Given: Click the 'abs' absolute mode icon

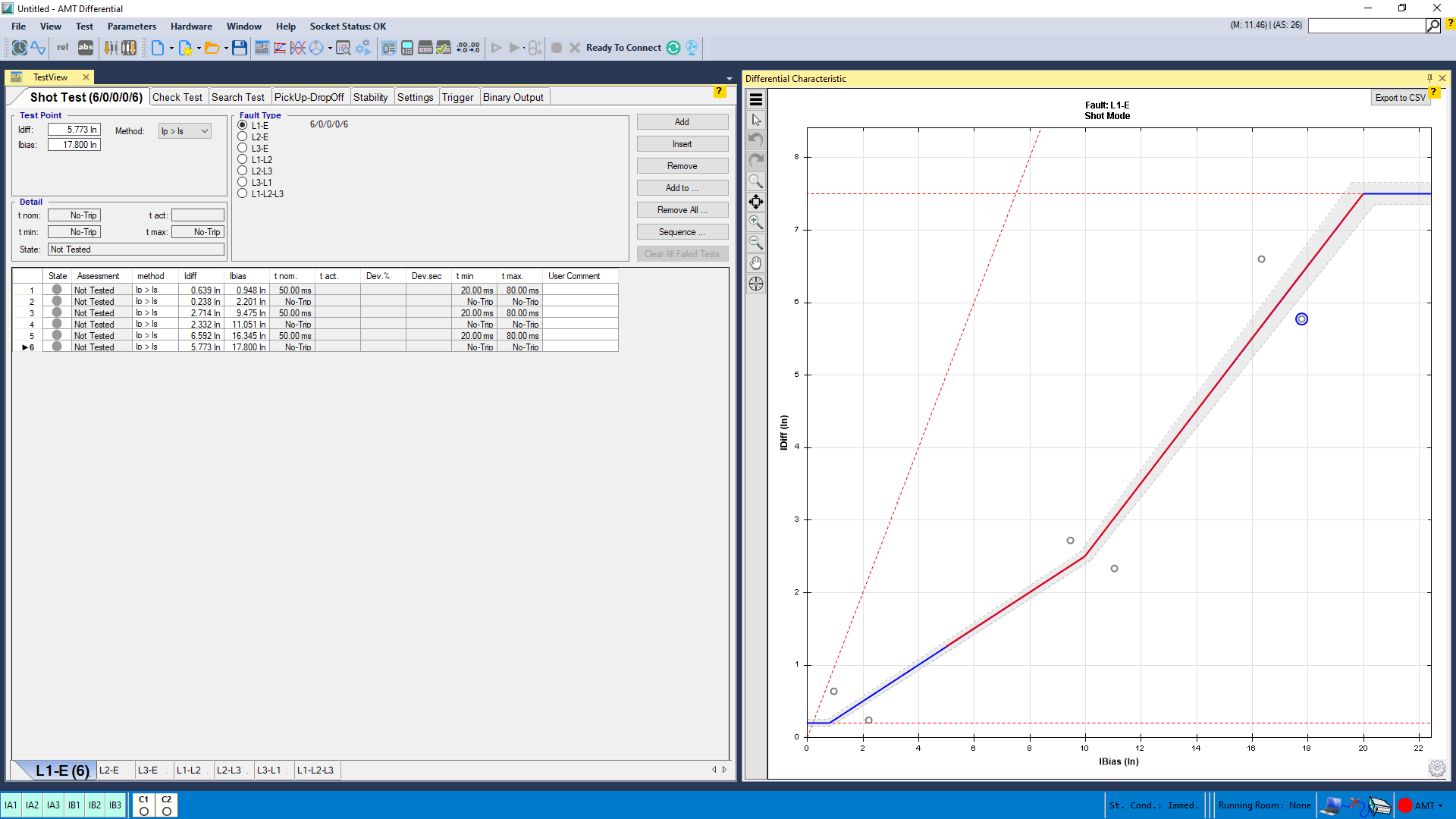Looking at the screenshot, I should pos(86,48).
